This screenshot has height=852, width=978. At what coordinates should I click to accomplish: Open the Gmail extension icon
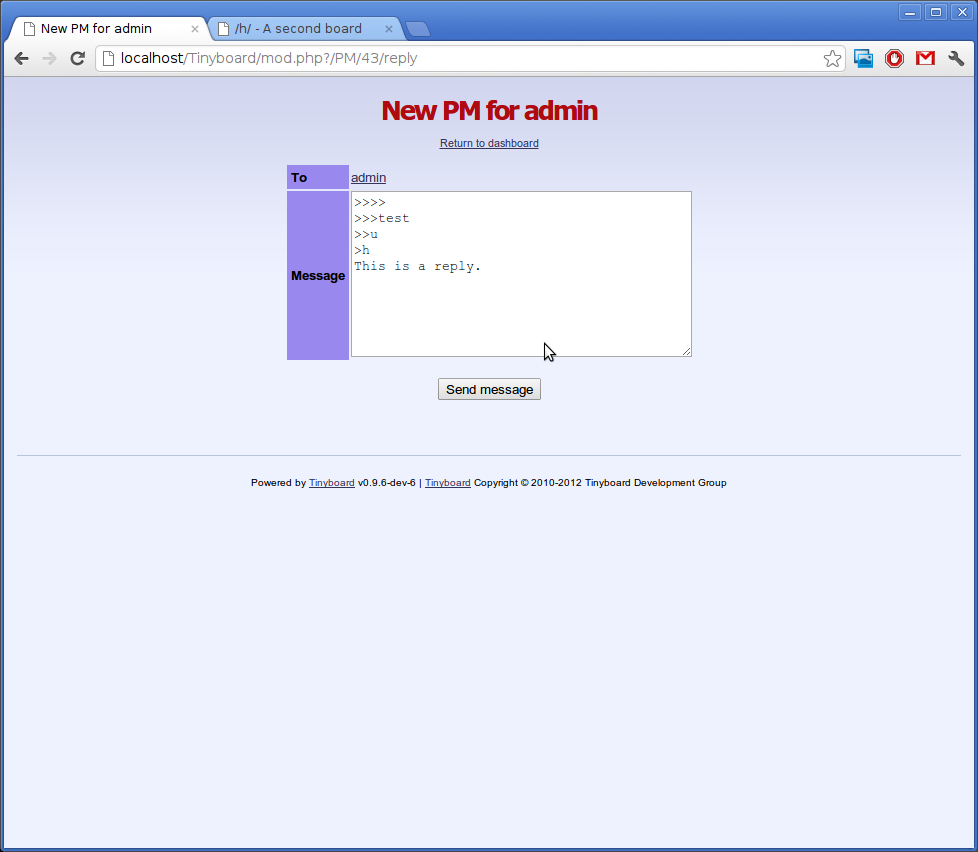[925, 59]
